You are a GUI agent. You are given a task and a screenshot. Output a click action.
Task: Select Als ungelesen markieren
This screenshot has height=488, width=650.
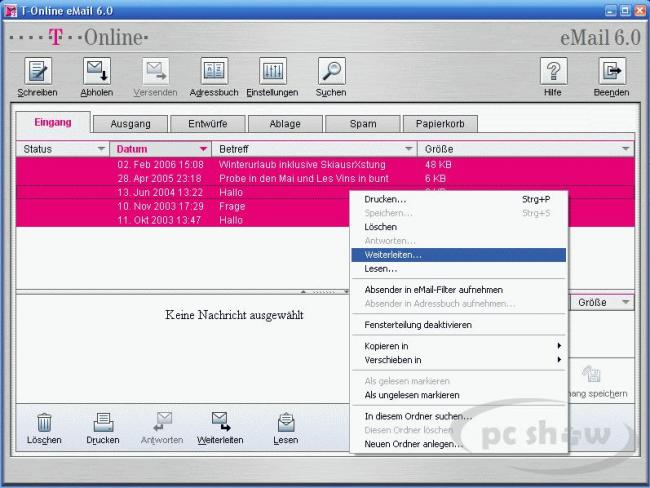pos(458,395)
